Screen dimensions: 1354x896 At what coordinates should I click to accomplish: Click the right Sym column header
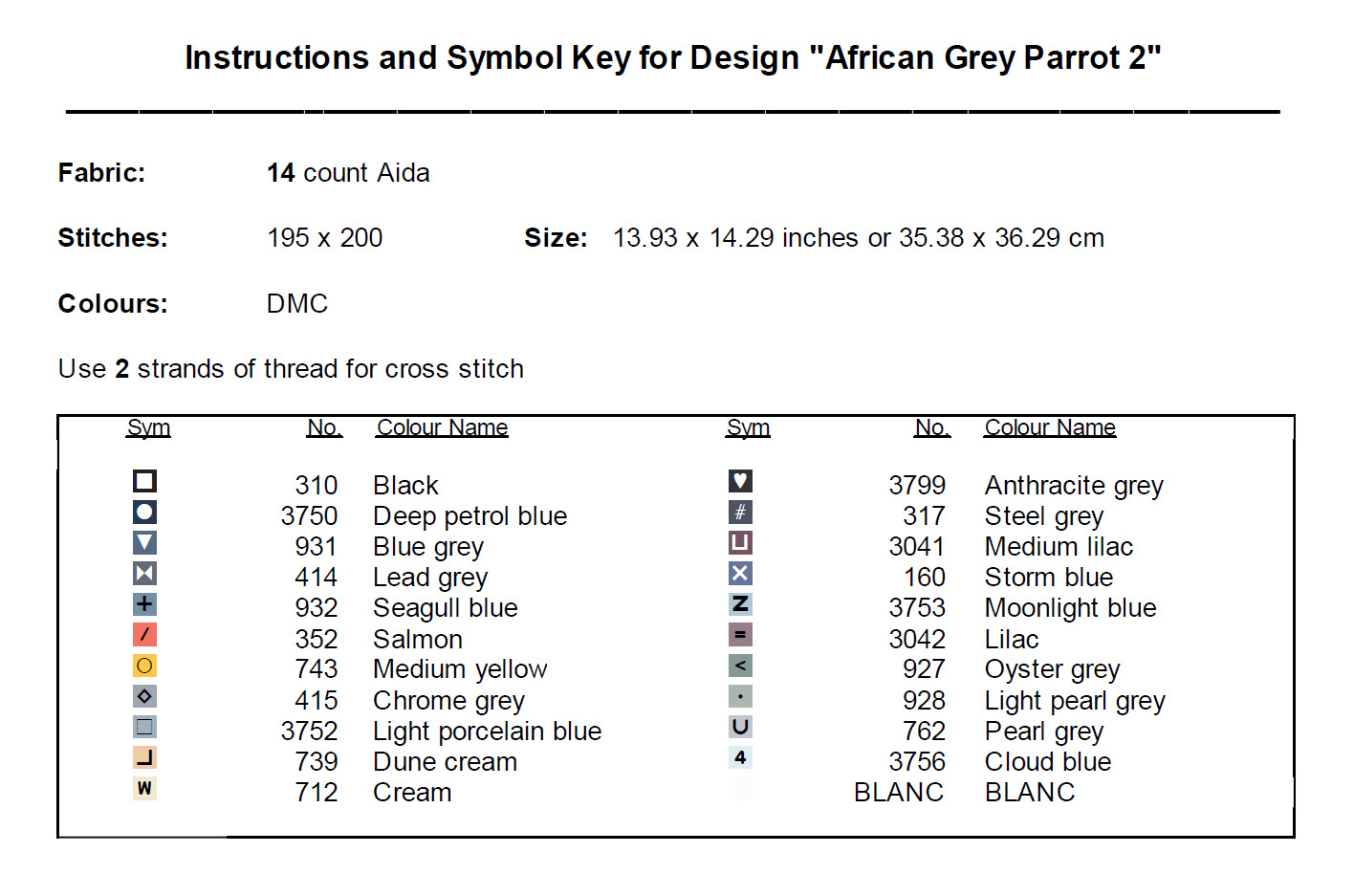pyautogui.click(x=748, y=427)
